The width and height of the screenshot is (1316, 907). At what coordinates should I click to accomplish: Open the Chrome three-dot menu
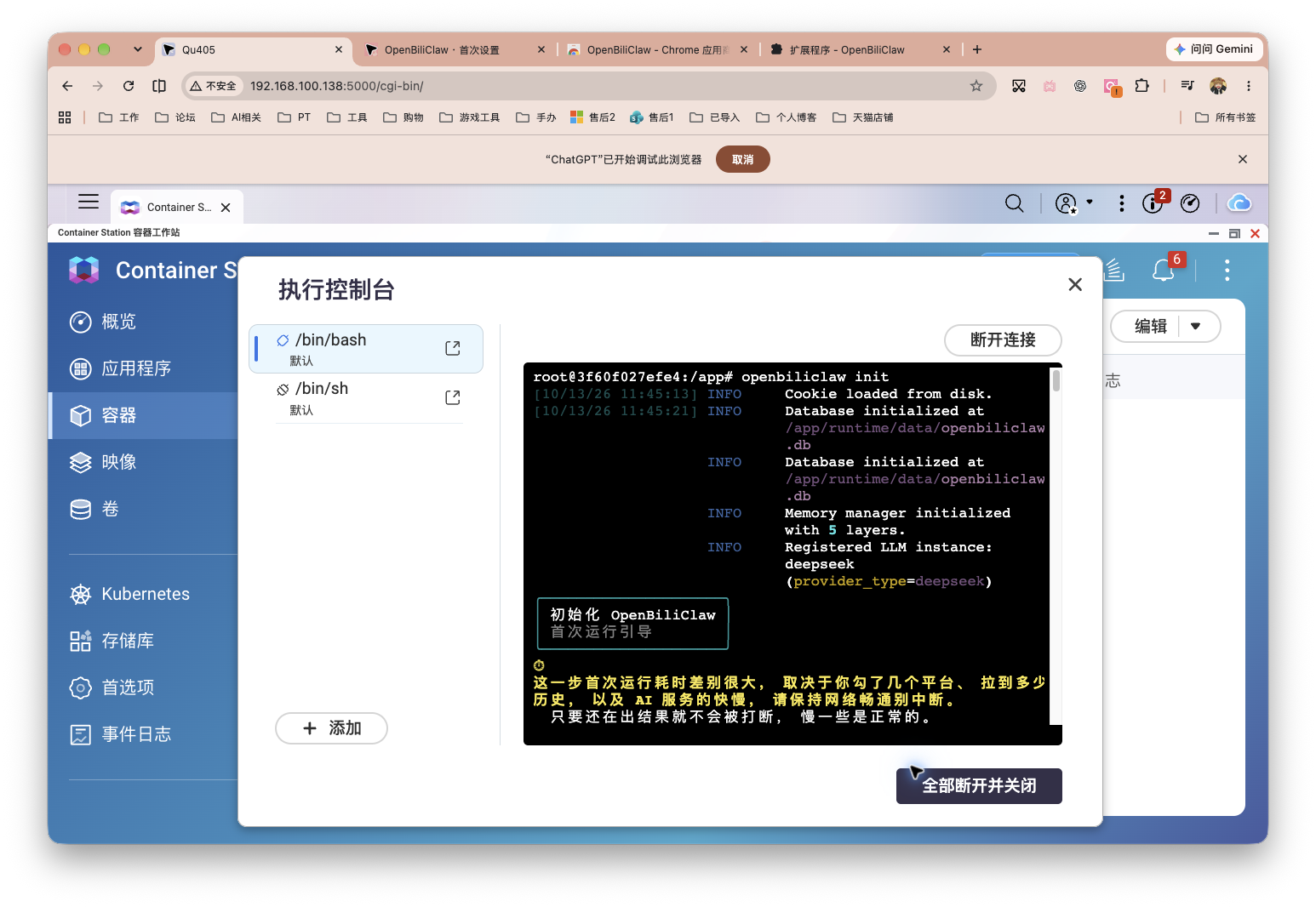(x=1249, y=86)
